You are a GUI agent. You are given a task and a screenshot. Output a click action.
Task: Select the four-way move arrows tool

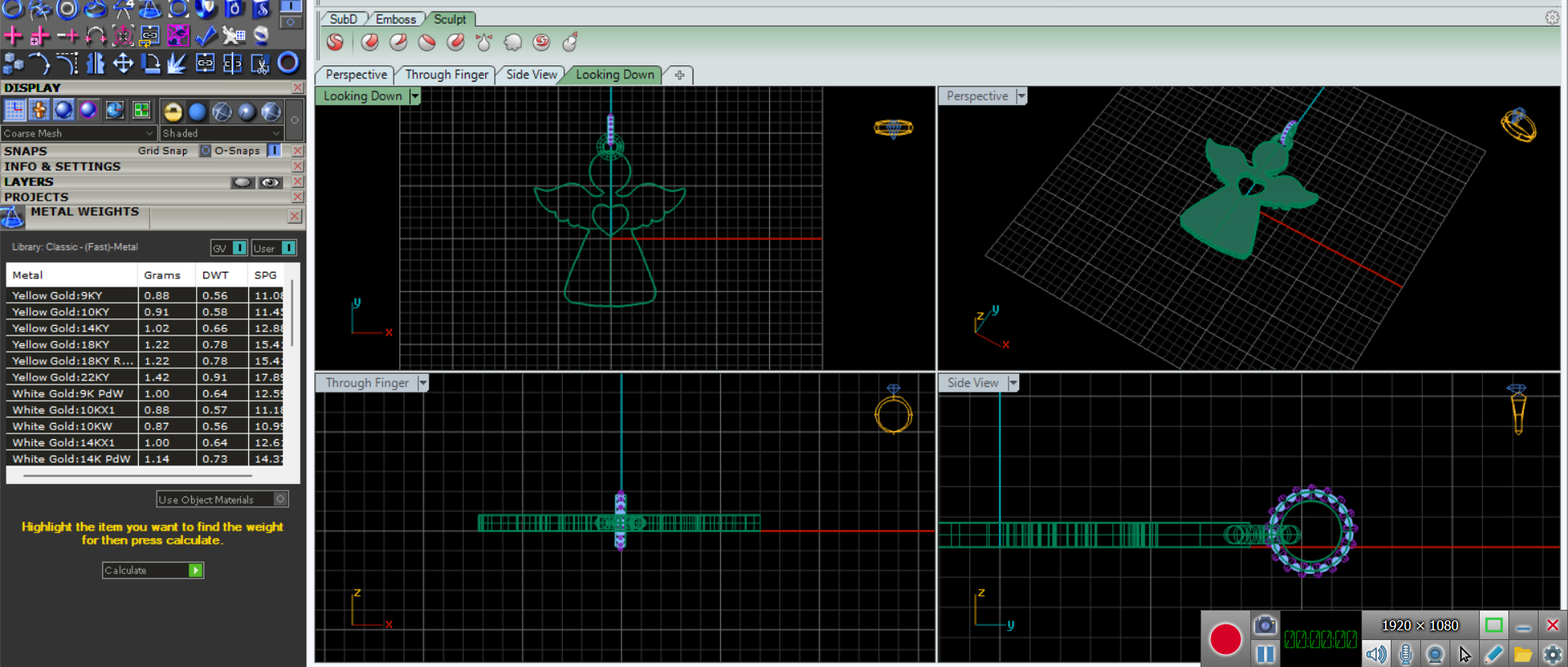coord(122,64)
